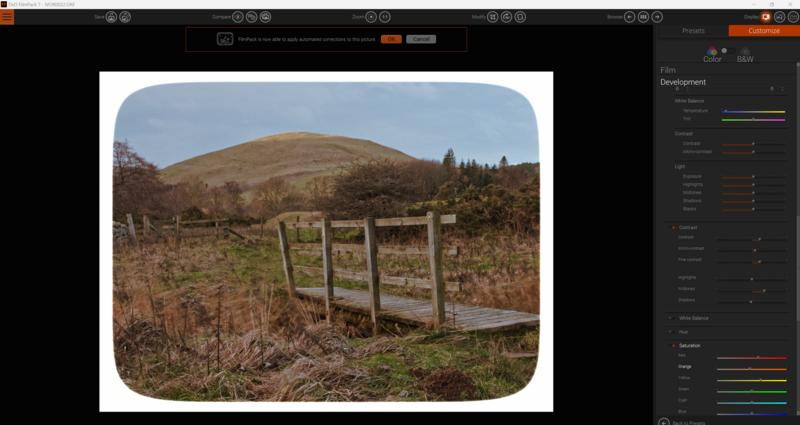
Task: Cancel the automated corrections prompt
Action: point(420,39)
